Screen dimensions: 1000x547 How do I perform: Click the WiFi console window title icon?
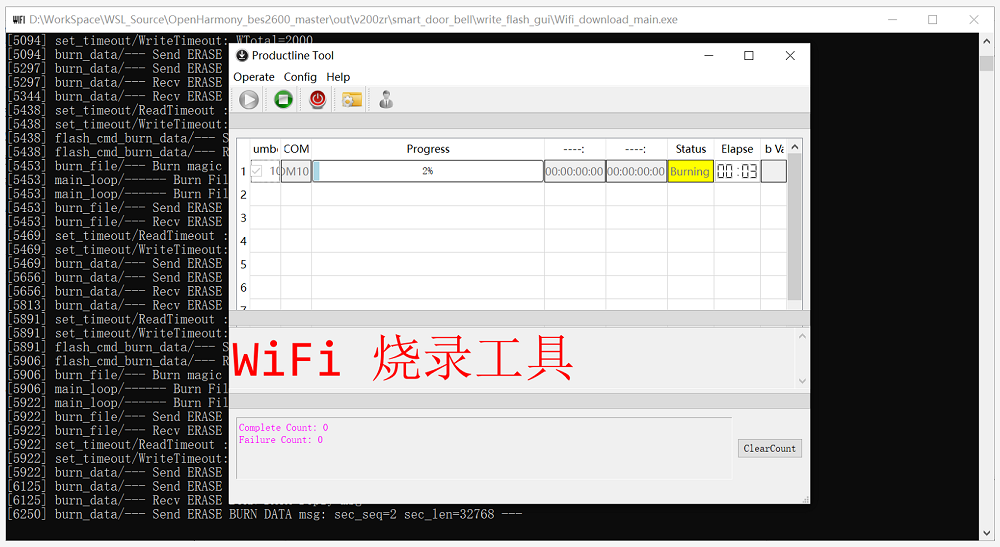[18, 19]
